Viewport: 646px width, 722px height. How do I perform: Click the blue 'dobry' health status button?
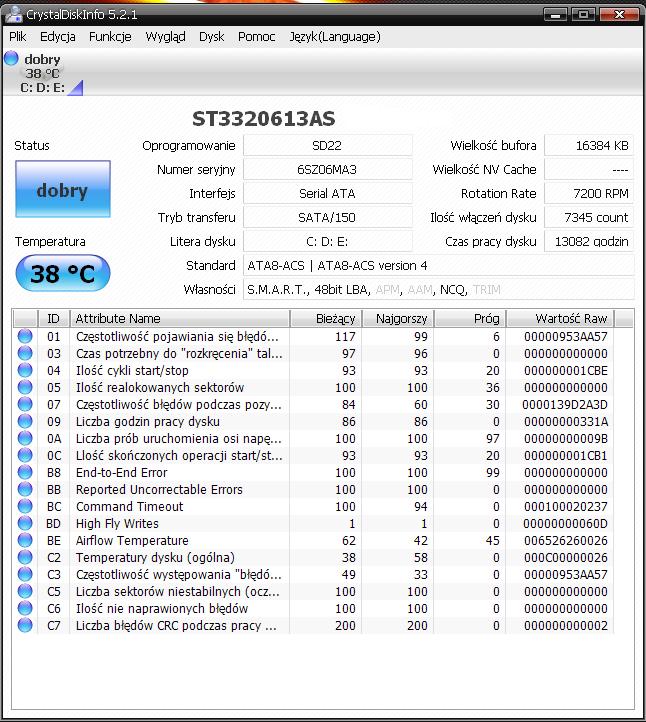click(63, 189)
